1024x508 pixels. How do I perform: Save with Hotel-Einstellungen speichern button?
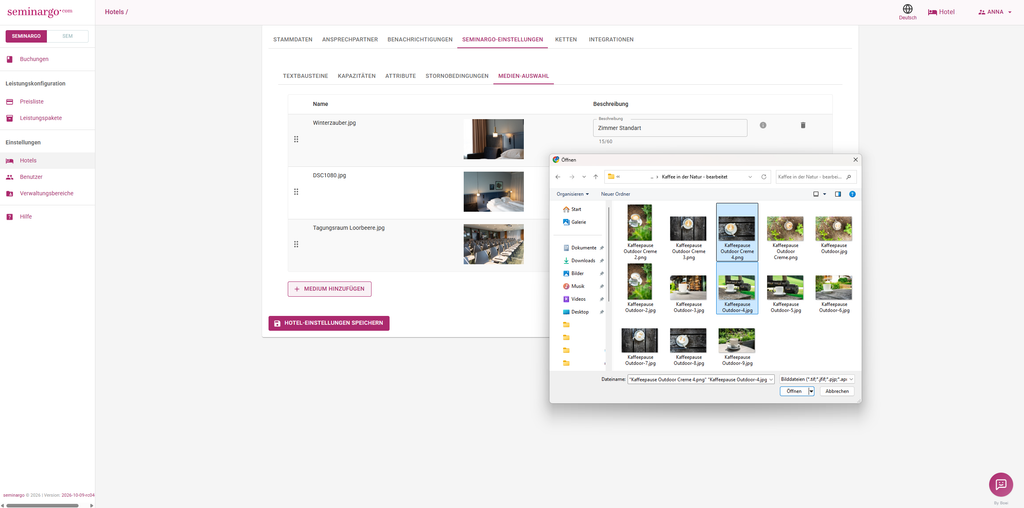coord(329,323)
